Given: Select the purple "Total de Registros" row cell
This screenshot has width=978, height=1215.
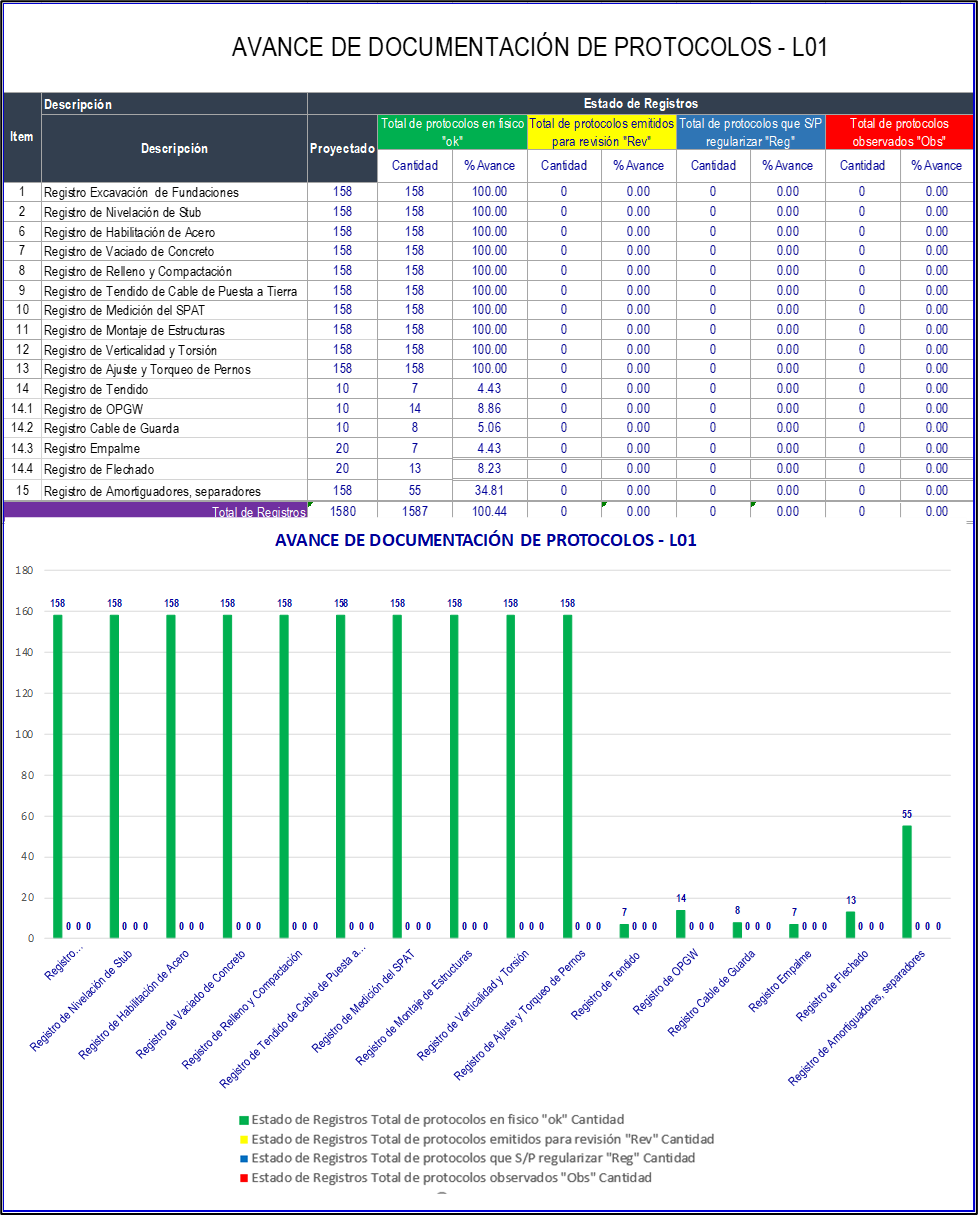Looking at the screenshot, I should tap(156, 511).
